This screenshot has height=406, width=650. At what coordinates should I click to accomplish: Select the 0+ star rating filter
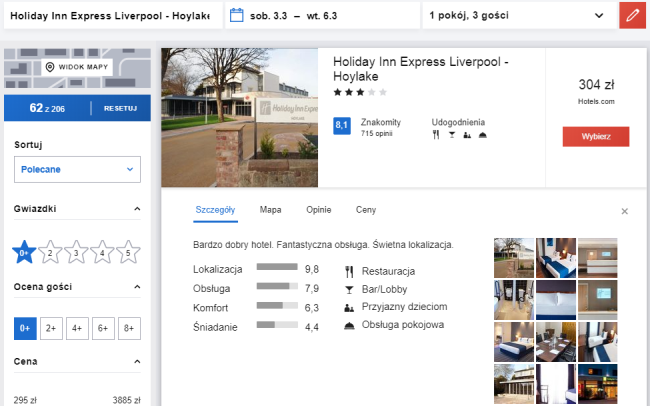coord(24,252)
